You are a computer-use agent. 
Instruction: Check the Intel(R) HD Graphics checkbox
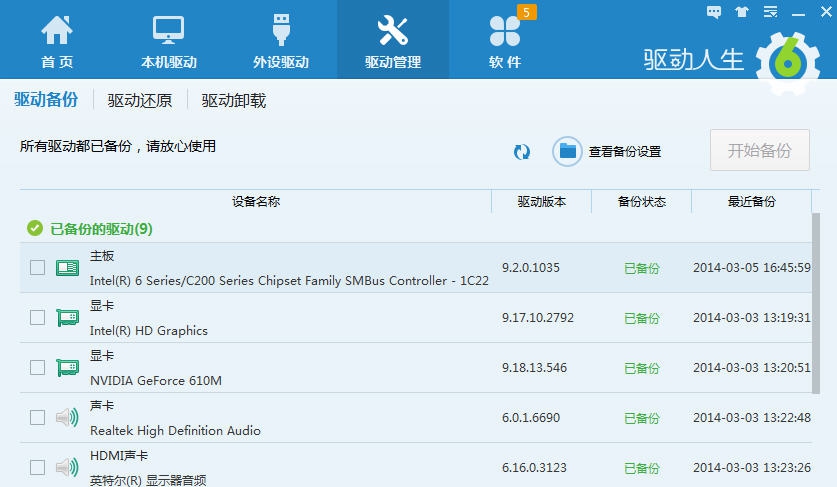coord(37,318)
